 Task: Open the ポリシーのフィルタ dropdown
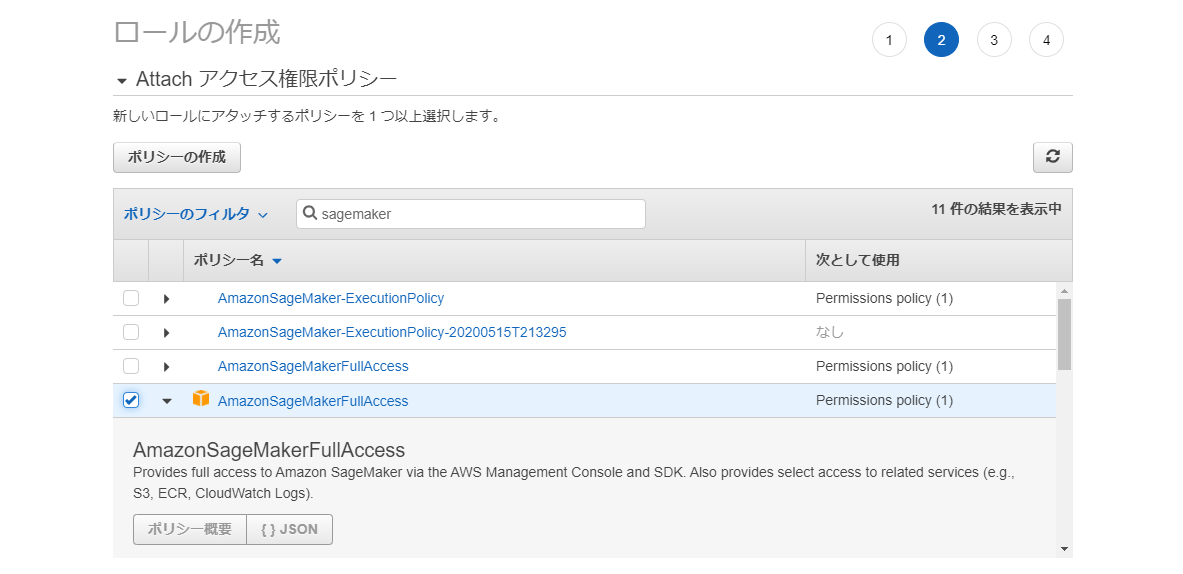pos(195,214)
